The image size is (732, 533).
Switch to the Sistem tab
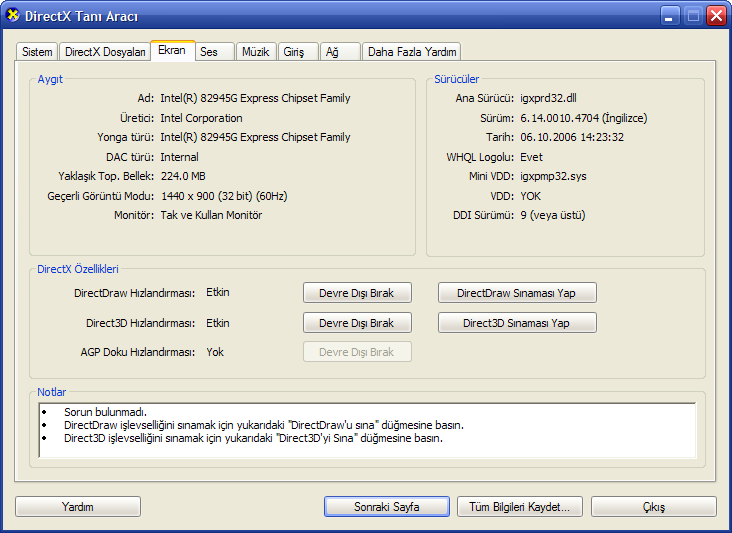37,52
